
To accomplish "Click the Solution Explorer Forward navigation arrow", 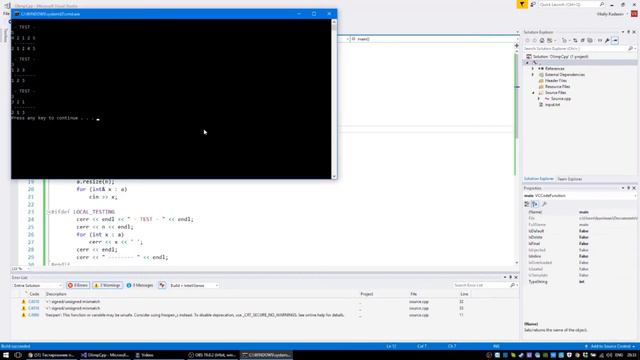I will (535, 40).
